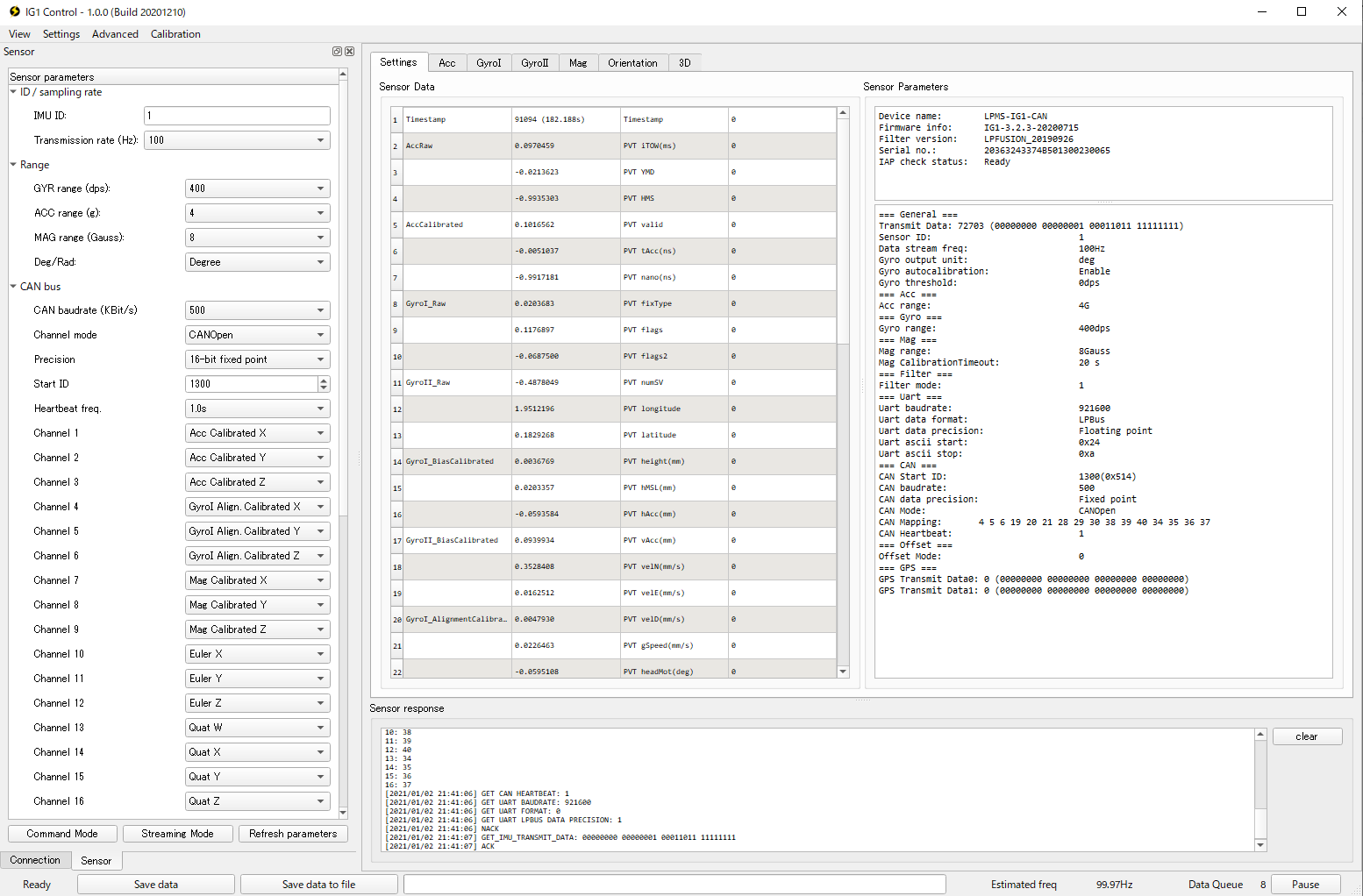
Task: Click the IMU ID input field
Action: point(237,116)
